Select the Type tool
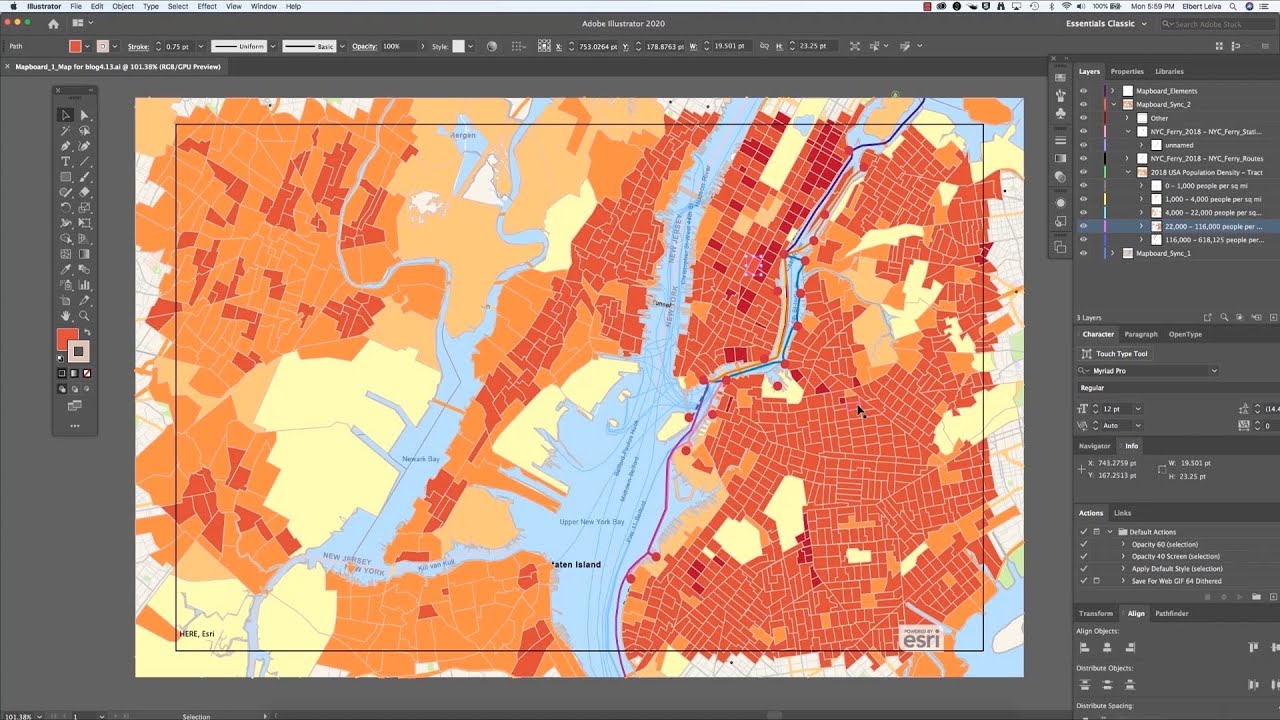The height and width of the screenshot is (720, 1280). point(66,162)
